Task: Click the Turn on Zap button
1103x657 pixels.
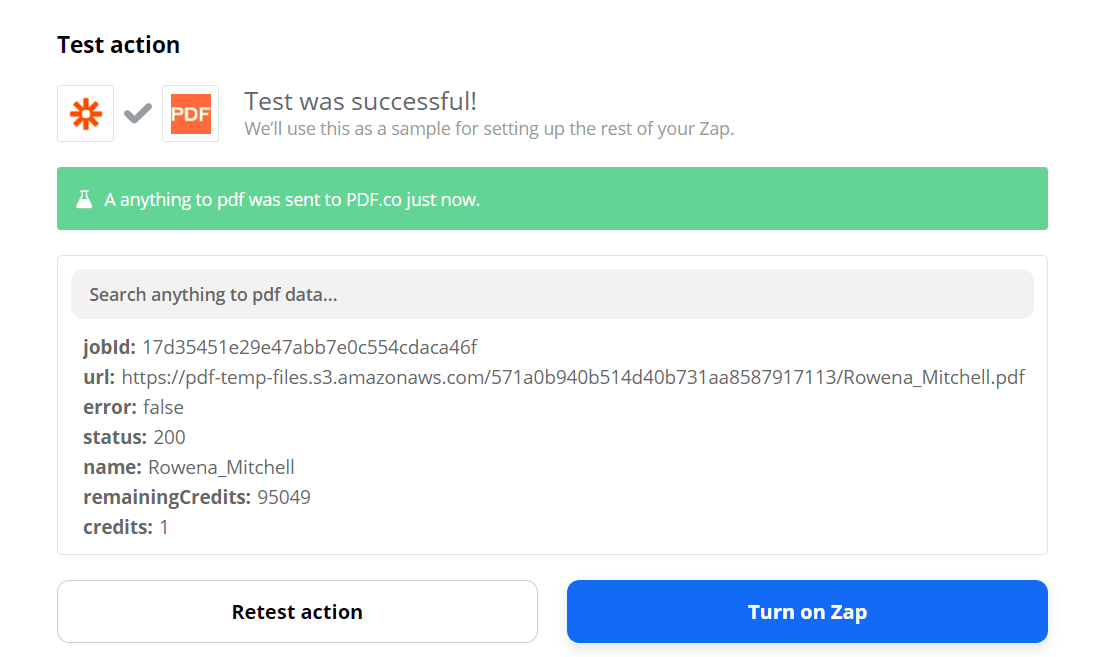Action: 807,611
